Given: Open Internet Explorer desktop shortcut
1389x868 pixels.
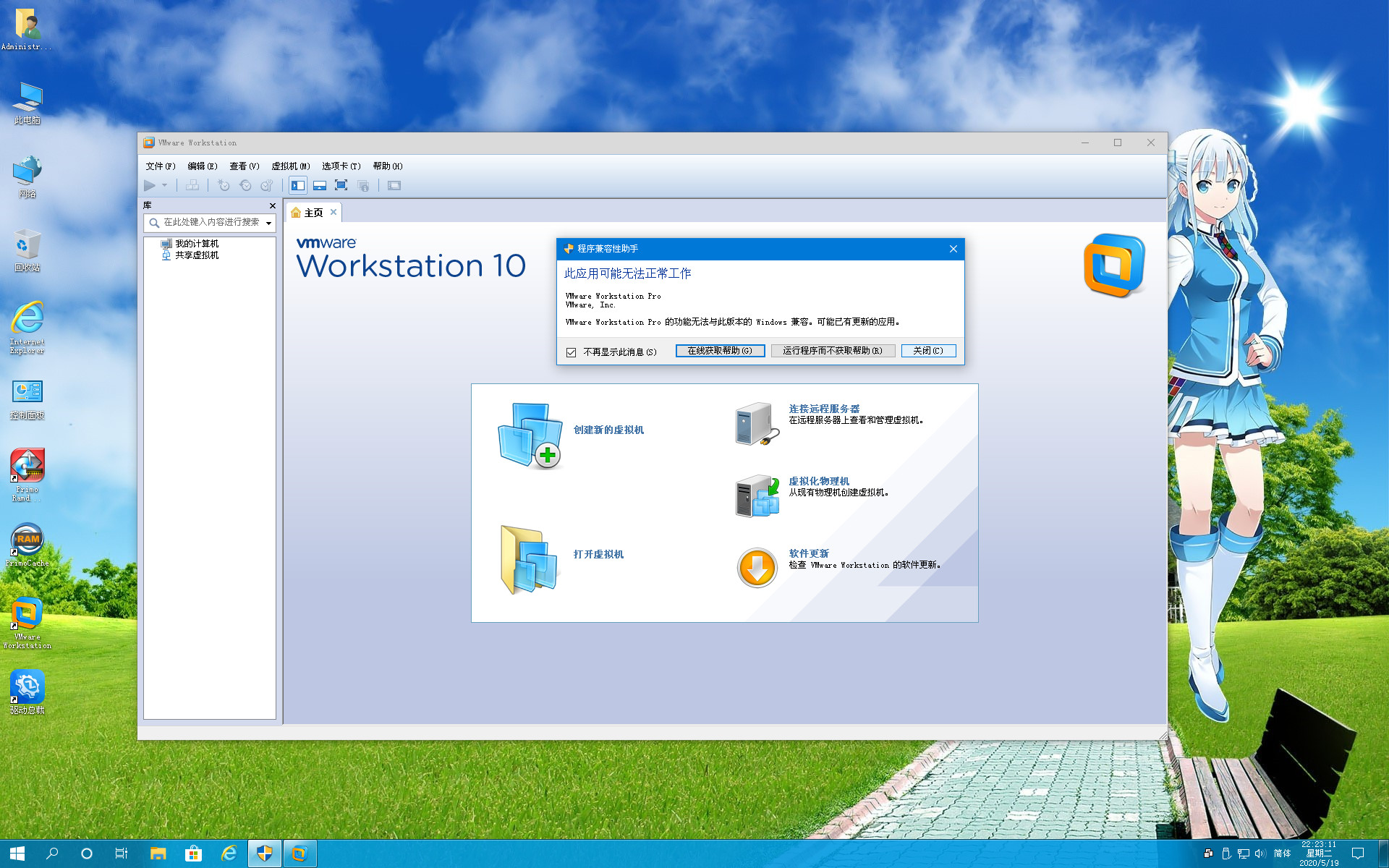Looking at the screenshot, I should click(x=27, y=327).
